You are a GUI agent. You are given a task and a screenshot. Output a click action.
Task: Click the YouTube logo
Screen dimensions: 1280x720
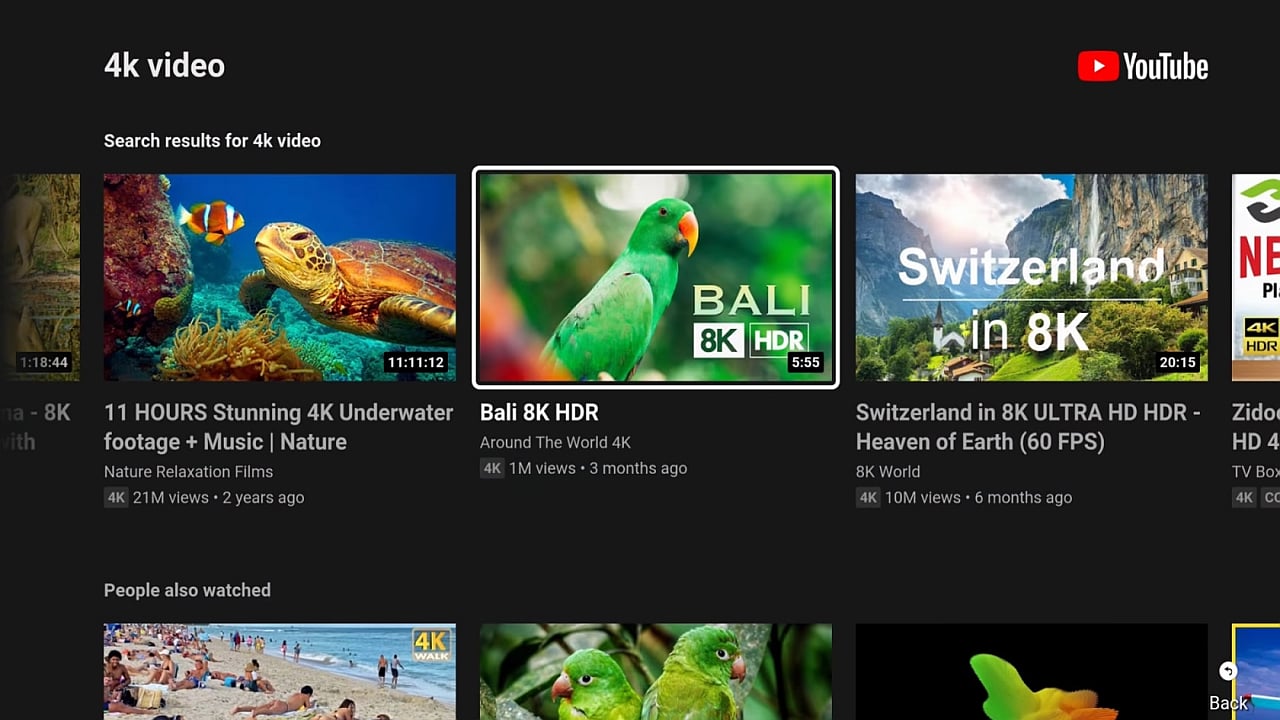(x=1143, y=67)
